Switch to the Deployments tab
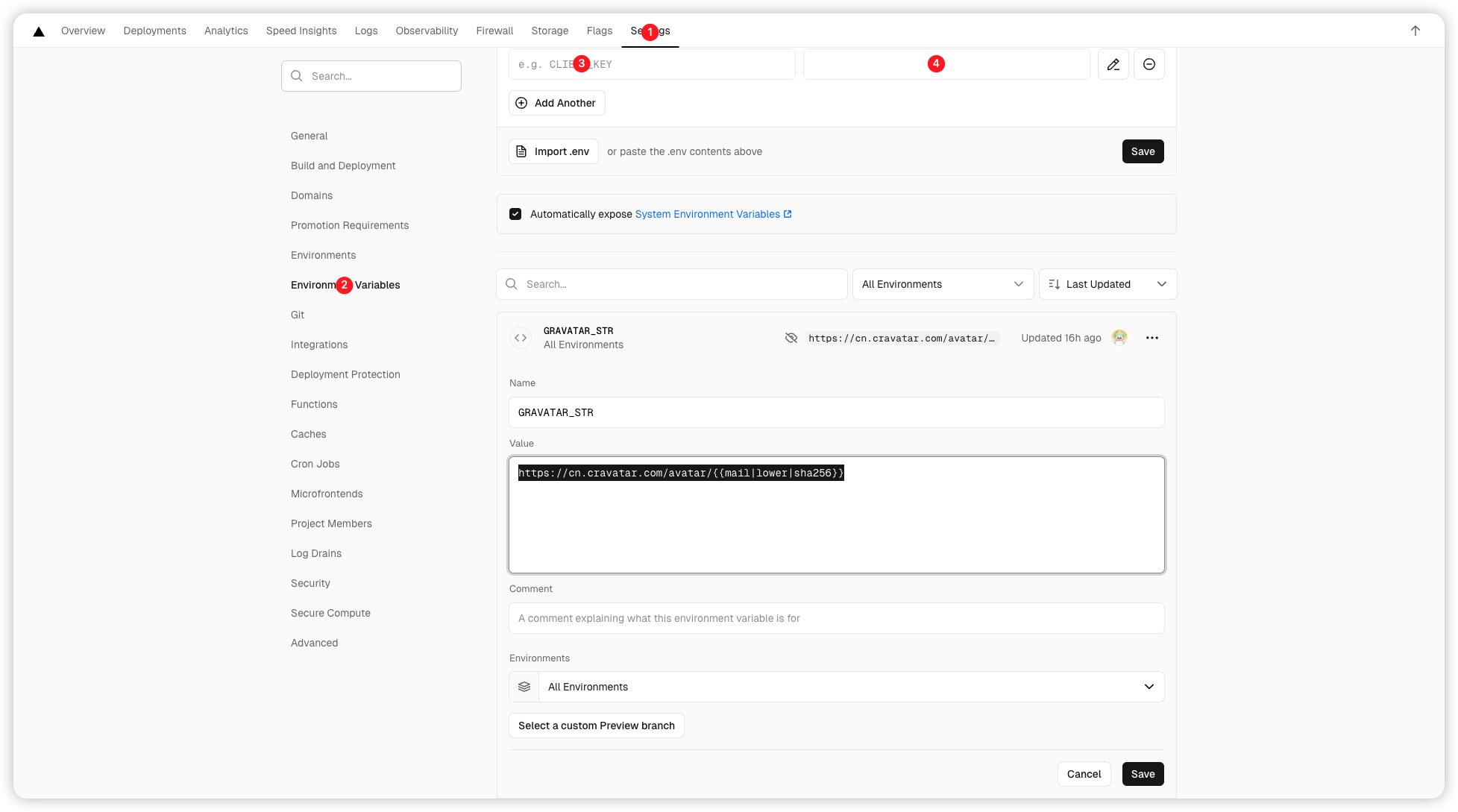This screenshot has height=812, width=1458. 154,31
